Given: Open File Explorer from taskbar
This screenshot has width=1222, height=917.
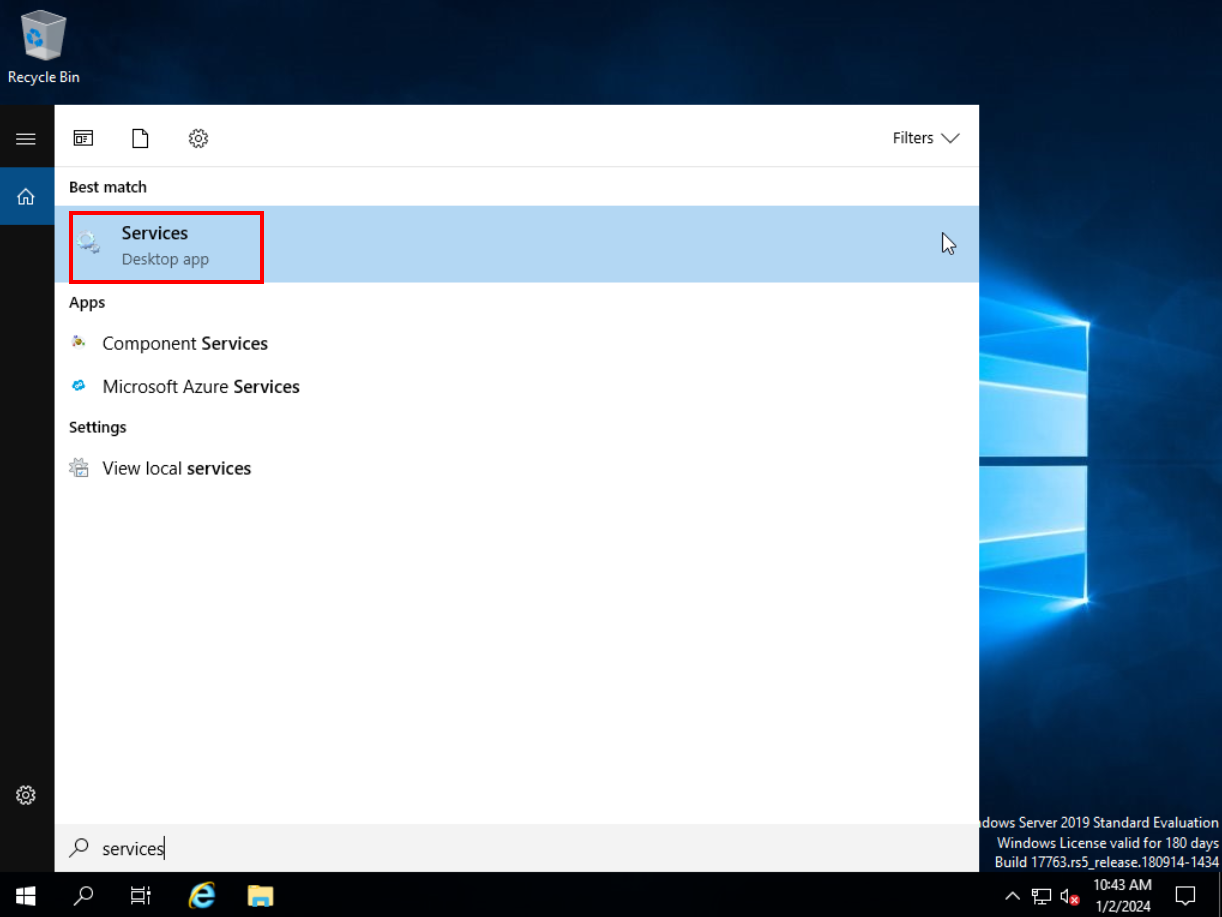Looking at the screenshot, I should (260, 894).
